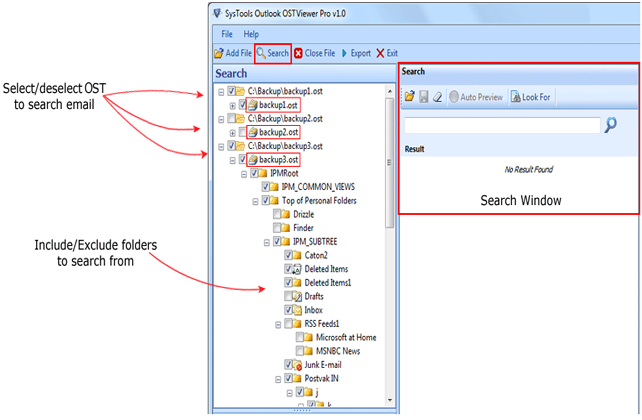Select the backup2.ost file icon
642x420 pixels.
pyautogui.click(x=253, y=132)
